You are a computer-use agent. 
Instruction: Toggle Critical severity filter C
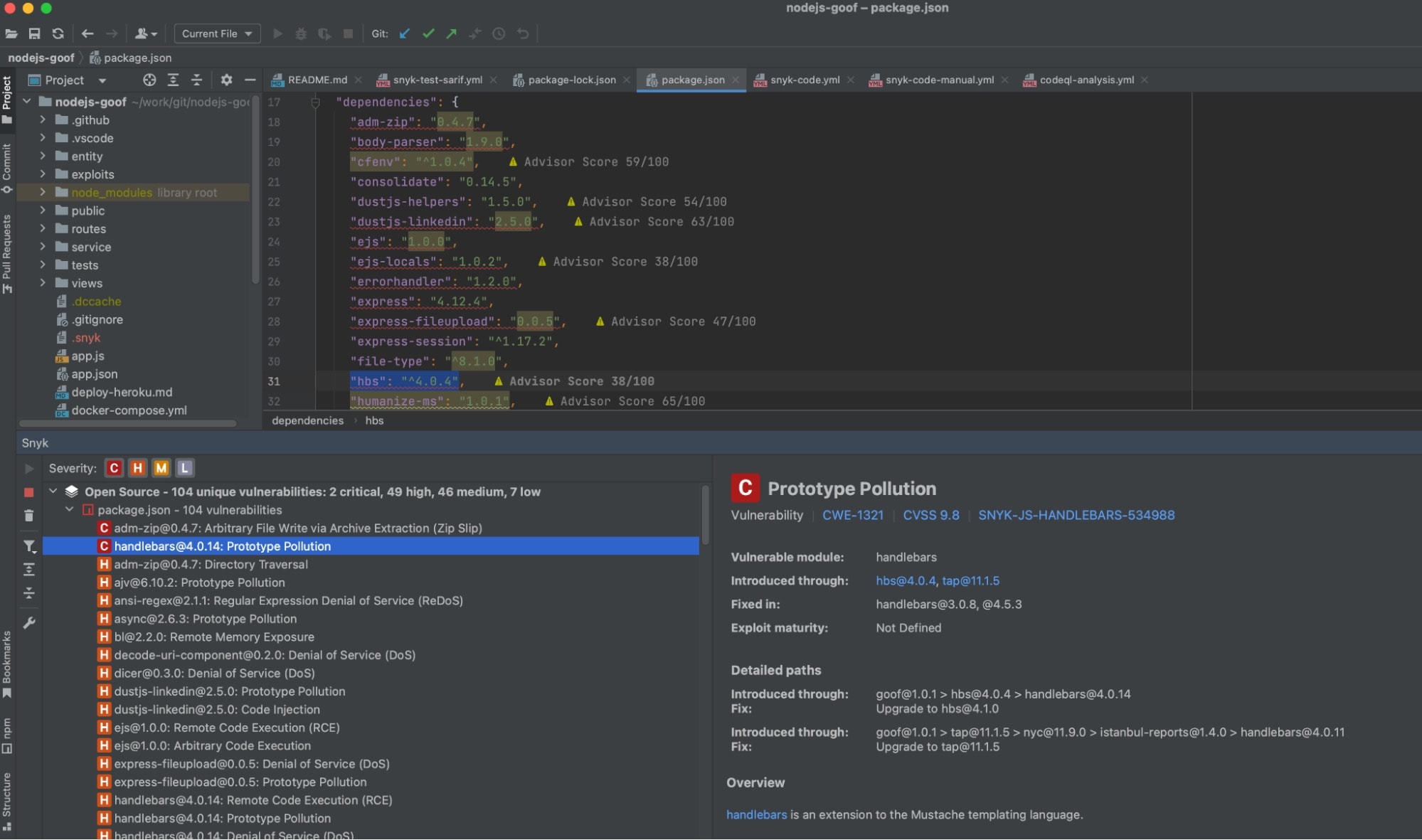pyautogui.click(x=114, y=468)
